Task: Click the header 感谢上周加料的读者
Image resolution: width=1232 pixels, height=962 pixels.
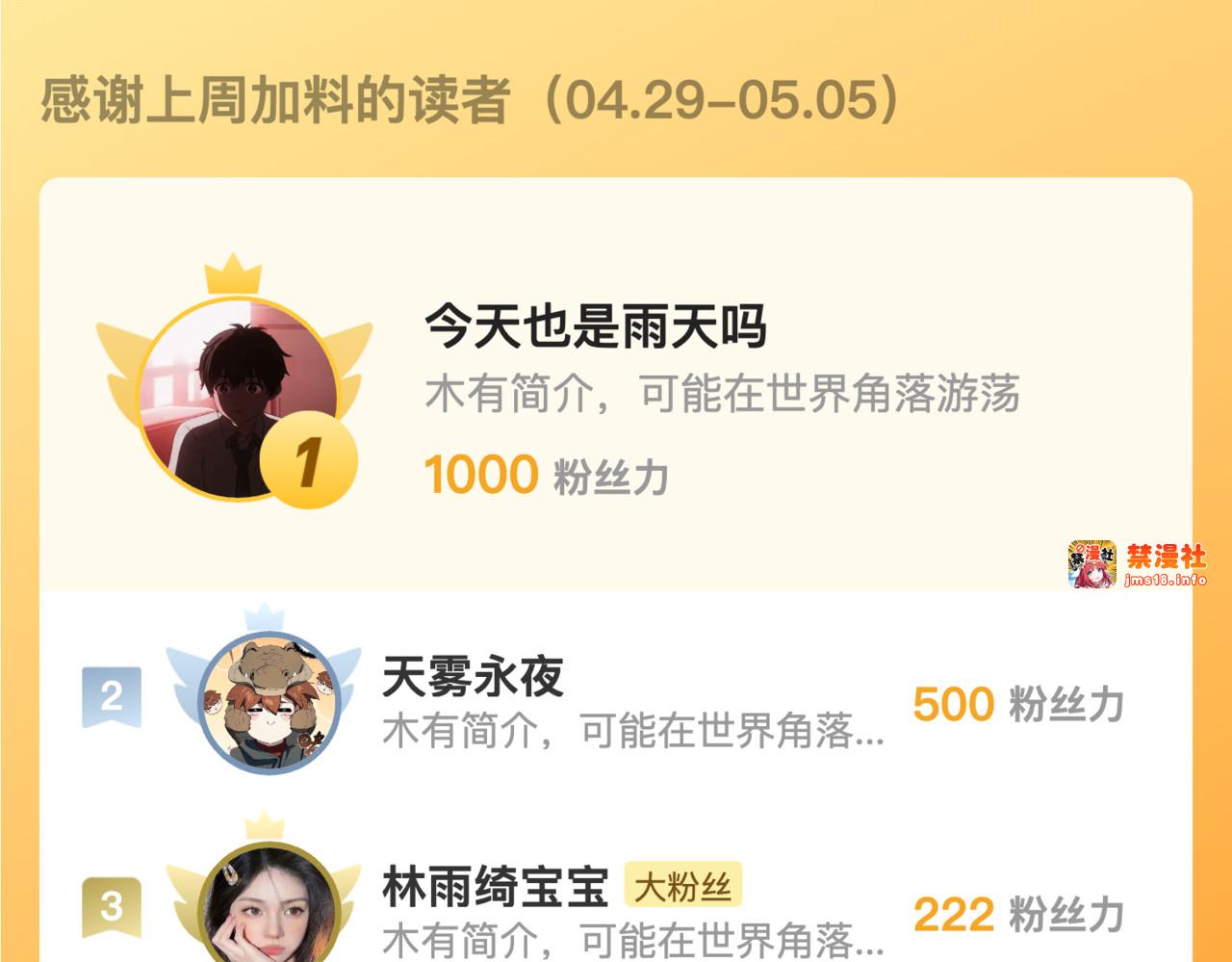Action: (x=275, y=100)
